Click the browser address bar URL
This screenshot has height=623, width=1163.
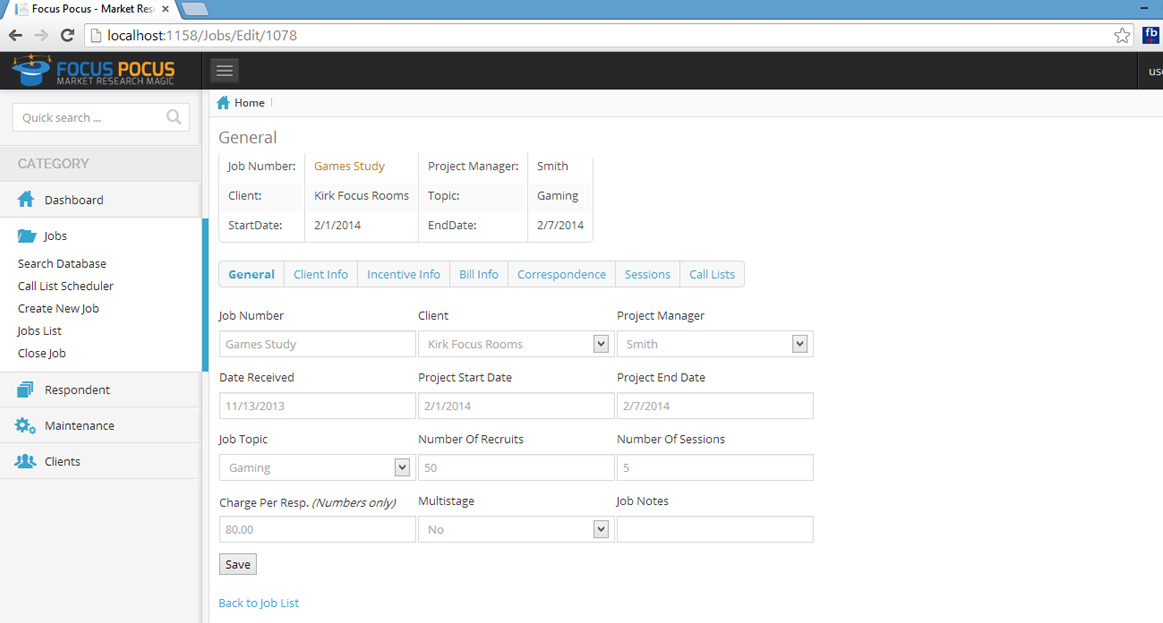[x=202, y=35]
